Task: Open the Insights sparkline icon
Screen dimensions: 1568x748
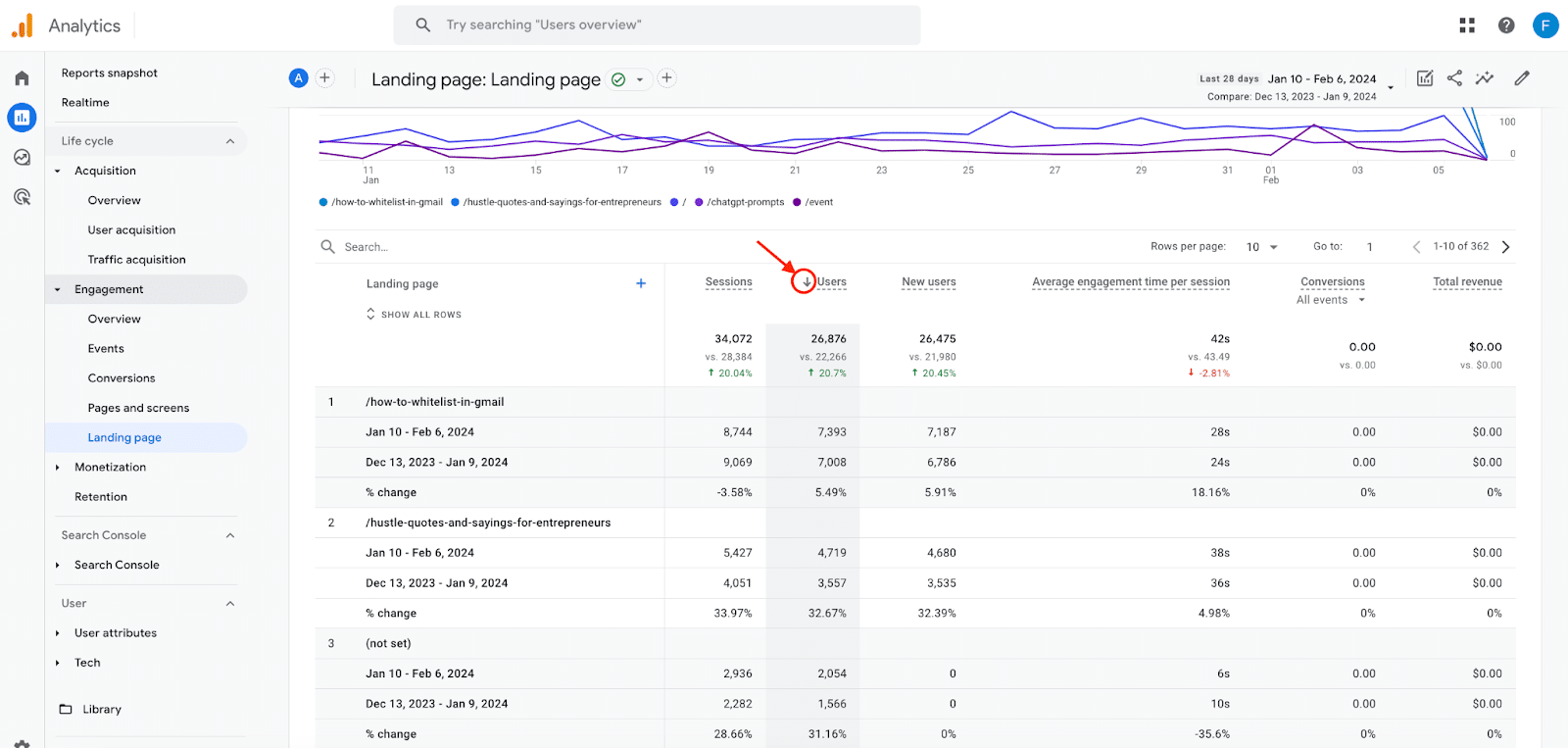Action: click(x=1485, y=78)
